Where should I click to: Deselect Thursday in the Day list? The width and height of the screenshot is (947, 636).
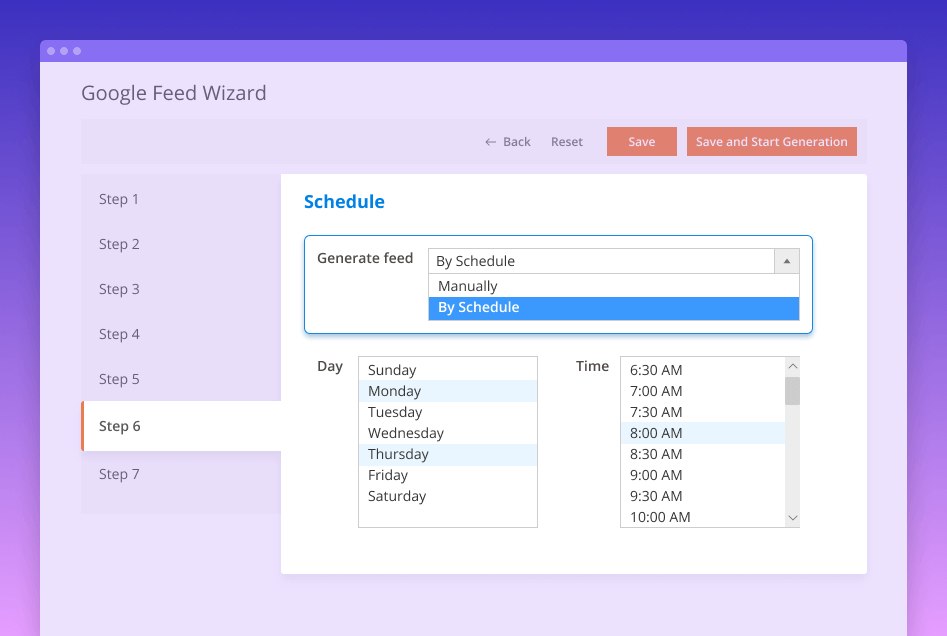point(398,454)
